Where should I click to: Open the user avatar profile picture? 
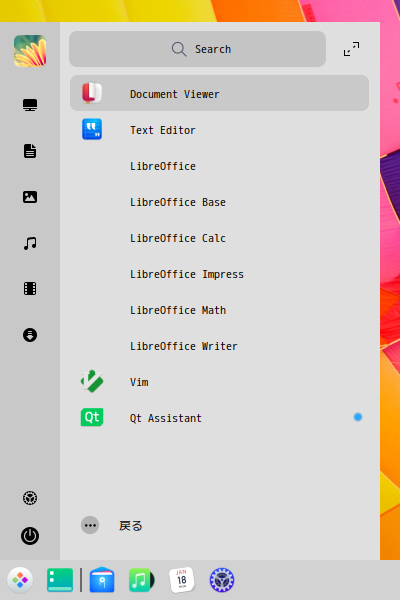(x=30, y=51)
